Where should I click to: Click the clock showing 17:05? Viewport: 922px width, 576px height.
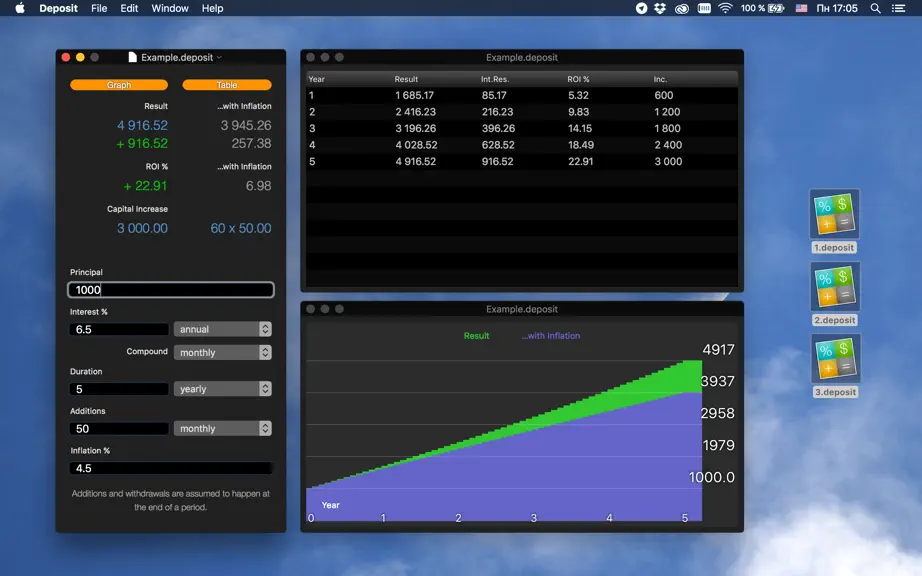(837, 8)
